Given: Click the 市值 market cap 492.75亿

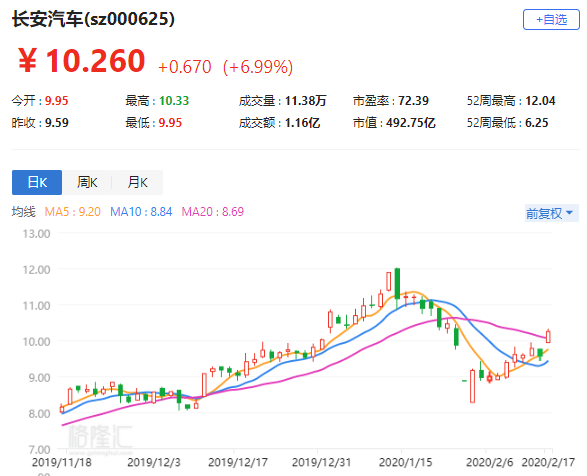Looking at the screenshot, I should click(411, 123).
